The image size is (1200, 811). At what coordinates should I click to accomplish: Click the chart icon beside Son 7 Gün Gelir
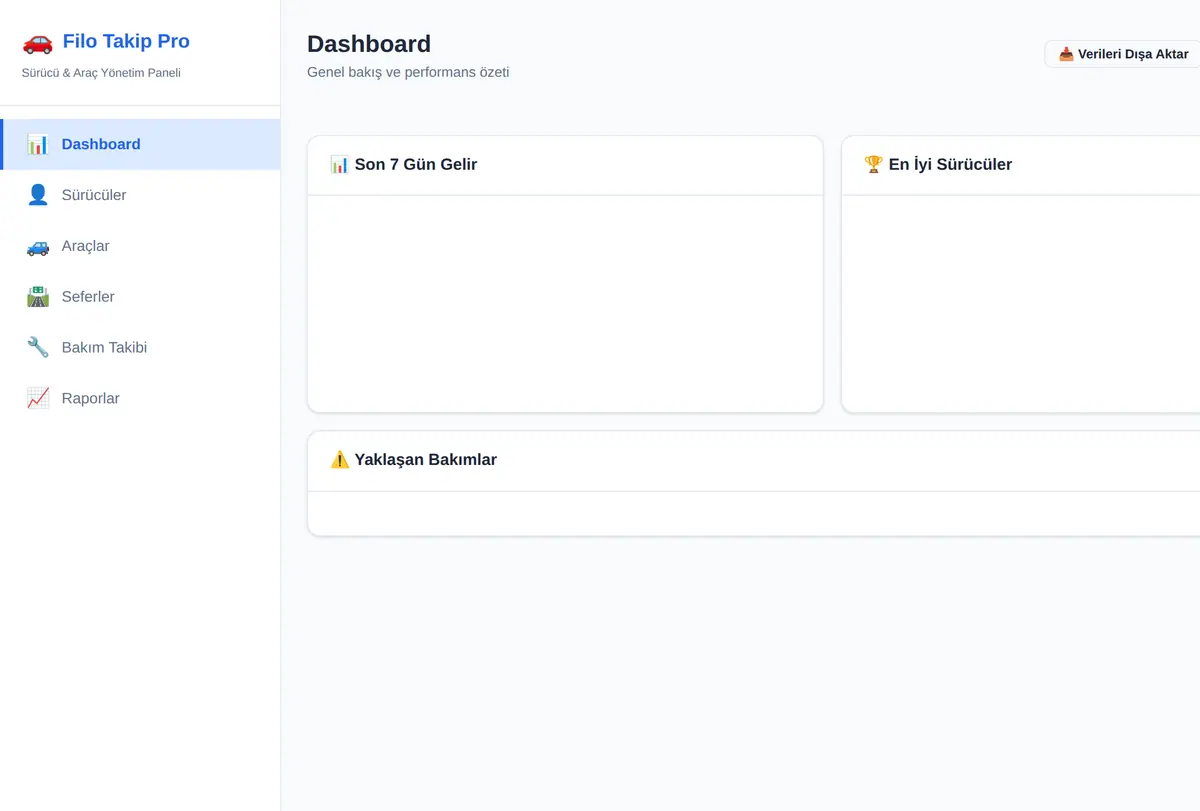point(340,164)
